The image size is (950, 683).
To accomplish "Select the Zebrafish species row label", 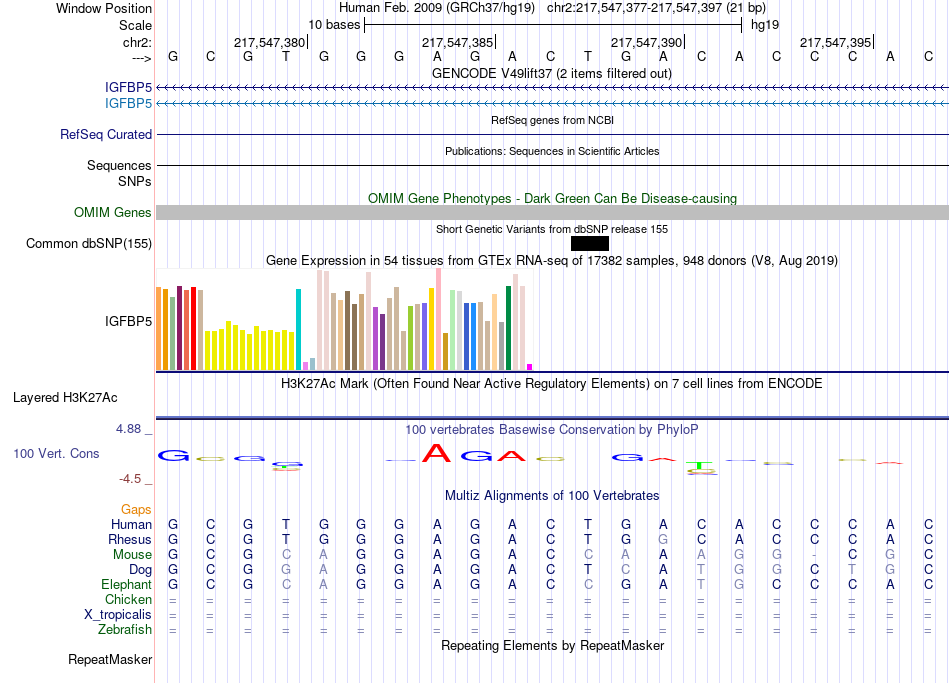I will click(125, 629).
